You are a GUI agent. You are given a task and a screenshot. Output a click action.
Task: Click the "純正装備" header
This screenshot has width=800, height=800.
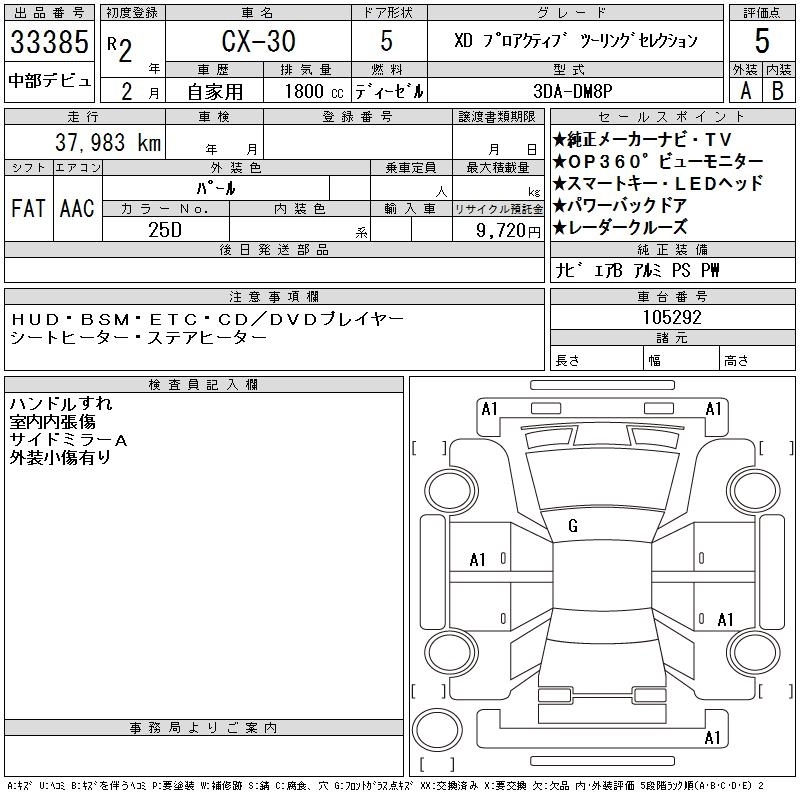click(672, 249)
